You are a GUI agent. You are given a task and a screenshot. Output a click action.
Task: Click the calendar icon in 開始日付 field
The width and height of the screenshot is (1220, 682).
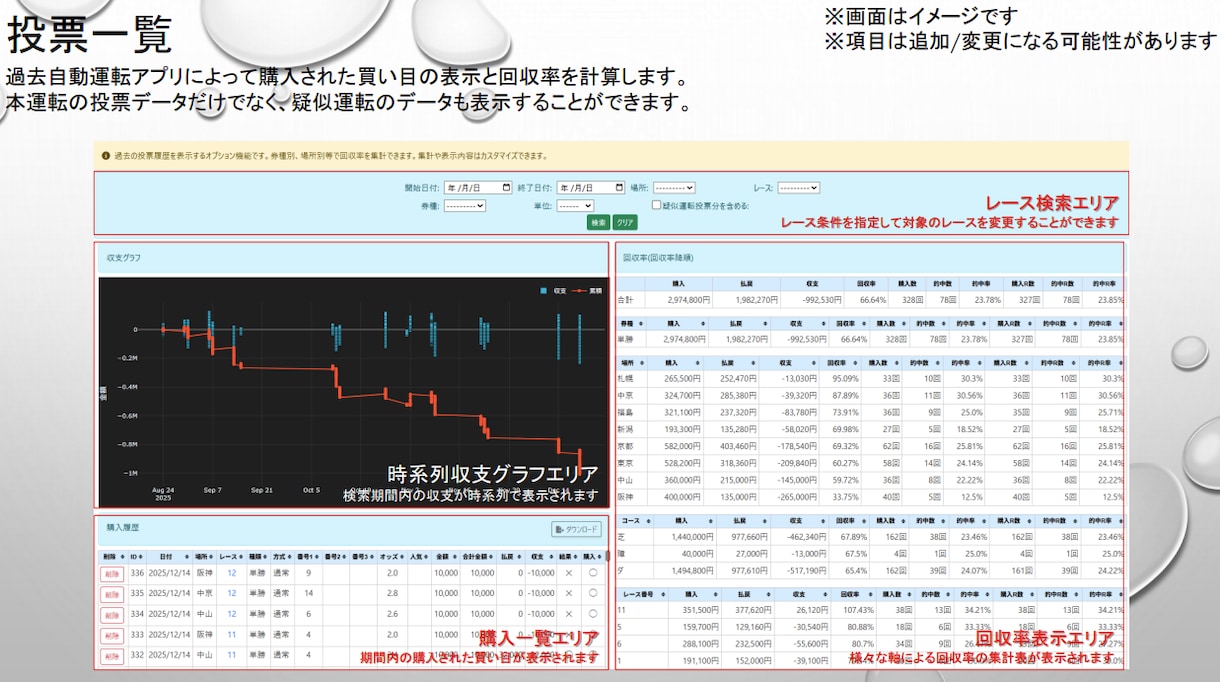coord(505,187)
